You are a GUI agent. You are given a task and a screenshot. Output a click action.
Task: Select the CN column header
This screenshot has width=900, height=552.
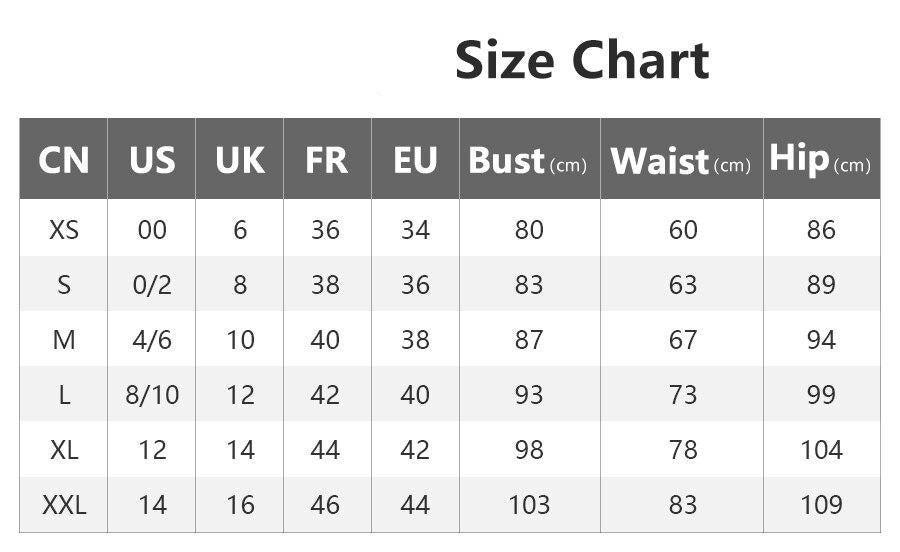coord(64,160)
